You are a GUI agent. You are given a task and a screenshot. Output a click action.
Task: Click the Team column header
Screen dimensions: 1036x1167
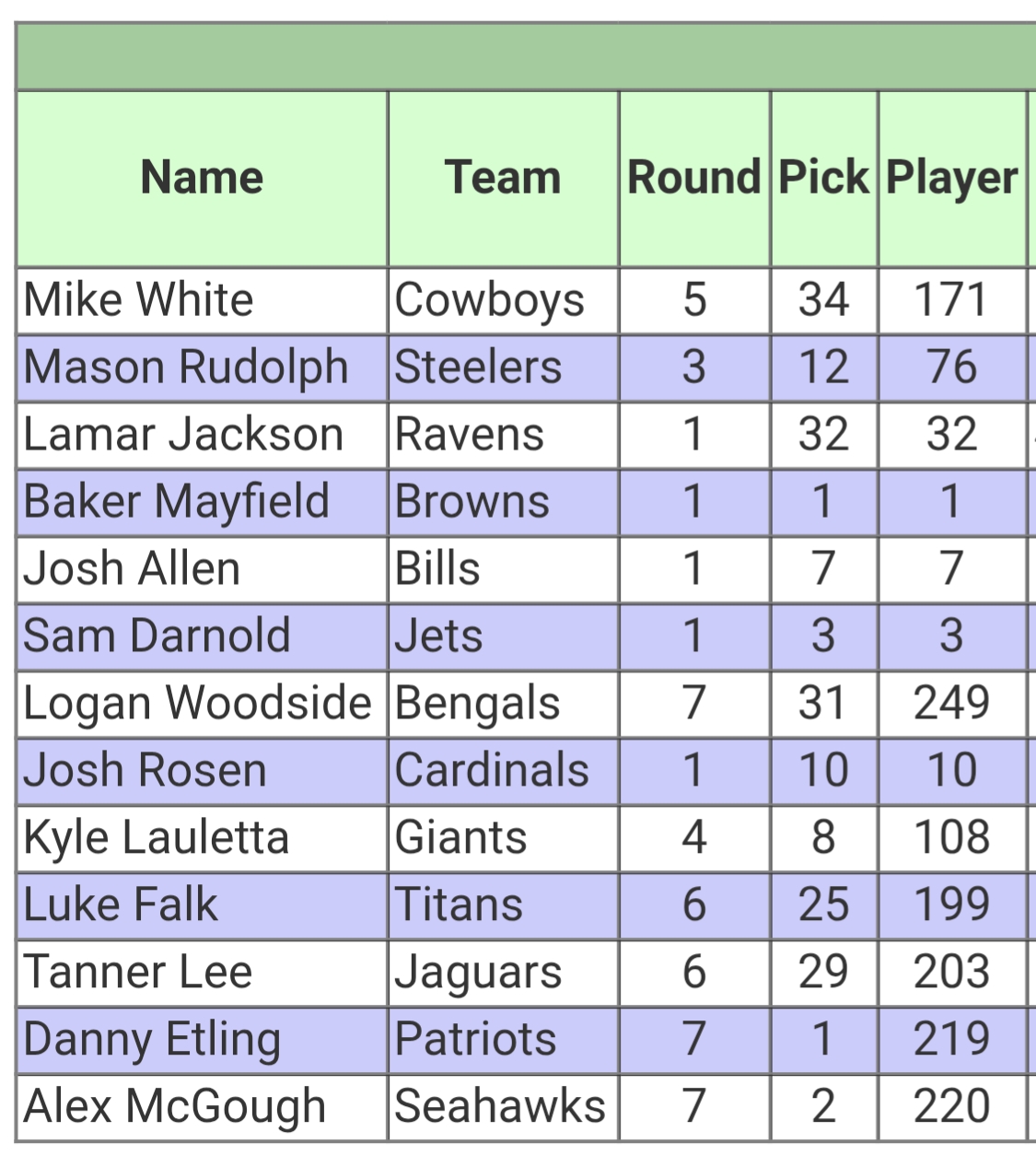point(503,178)
